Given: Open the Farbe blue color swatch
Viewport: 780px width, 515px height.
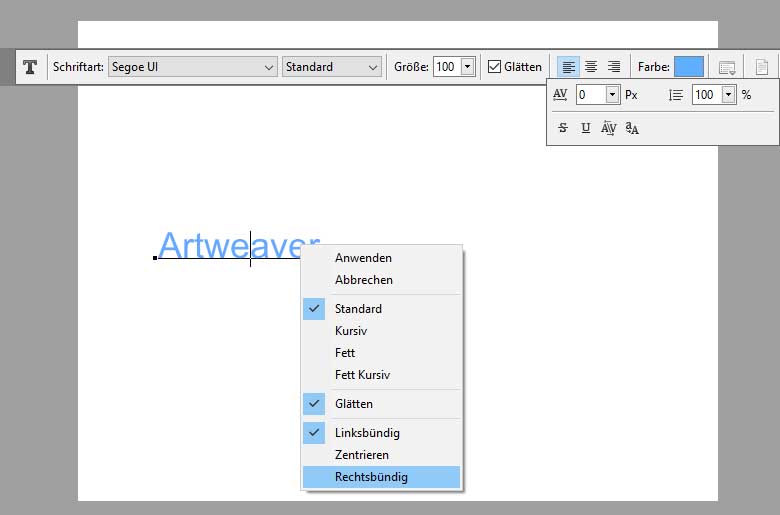Looking at the screenshot, I should coord(689,67).
